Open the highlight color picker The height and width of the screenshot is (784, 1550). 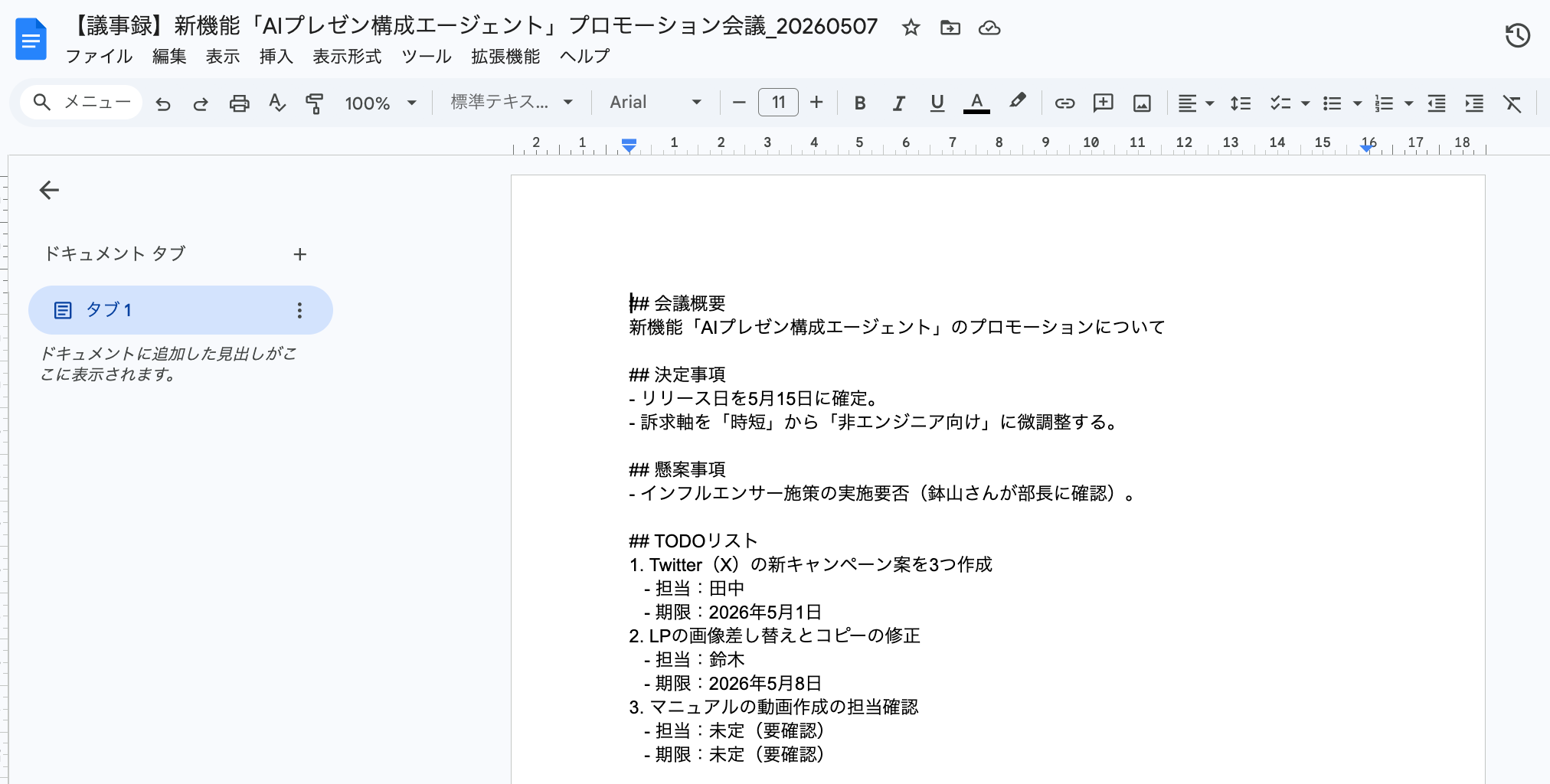1017,102
